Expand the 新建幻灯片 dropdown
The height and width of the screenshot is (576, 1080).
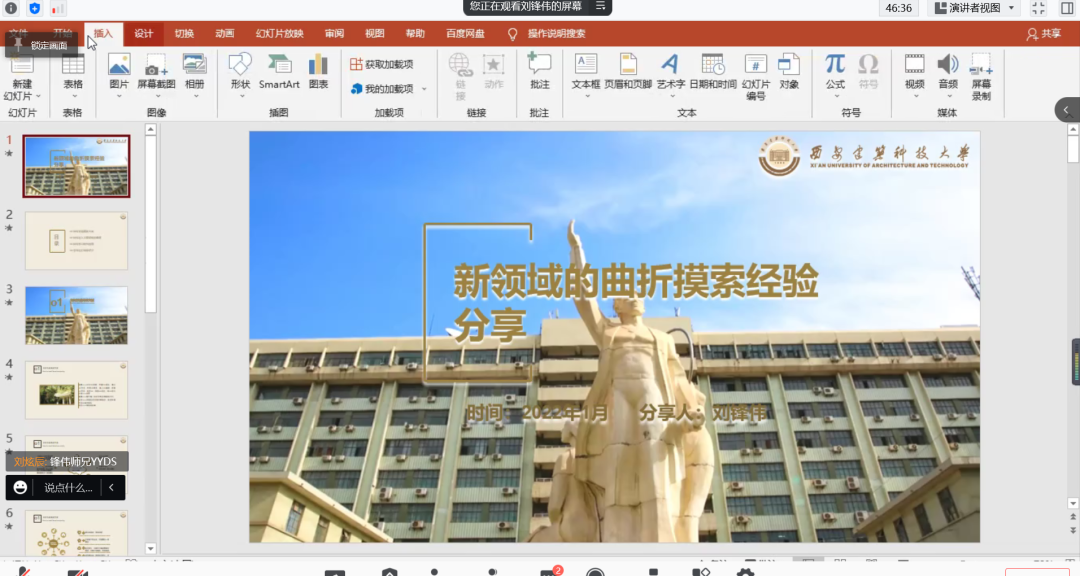click(x=22, y=96)
